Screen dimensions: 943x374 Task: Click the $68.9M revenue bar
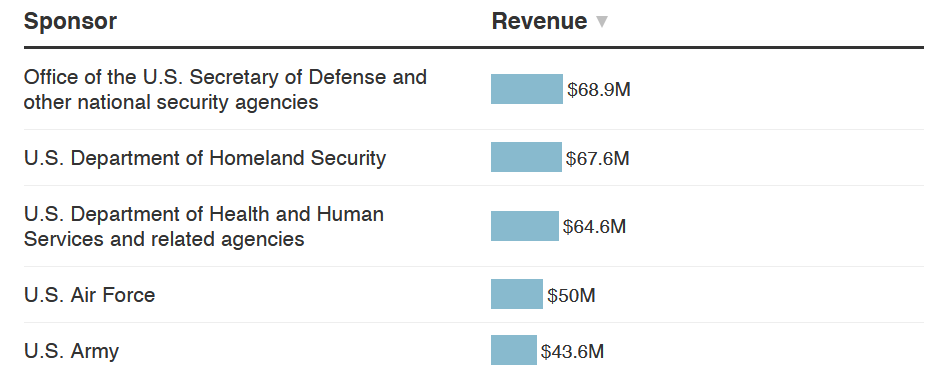click(x=527, y=89)
